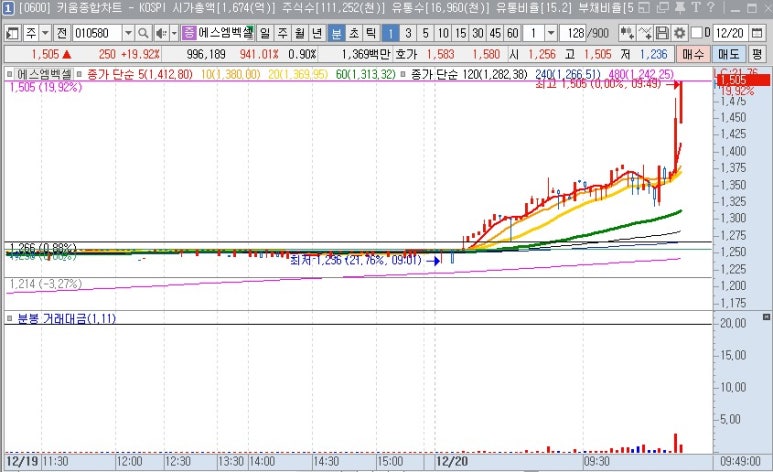Click the 09:49:00 time label
This screenshot has height=472, width=773.
pyautogui.click(x=740, y=462)
